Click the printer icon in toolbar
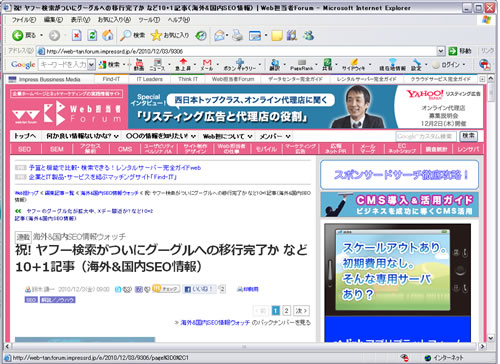Image resolution: width=500 pixels, height=364 pixels. [x=237, y=35]
